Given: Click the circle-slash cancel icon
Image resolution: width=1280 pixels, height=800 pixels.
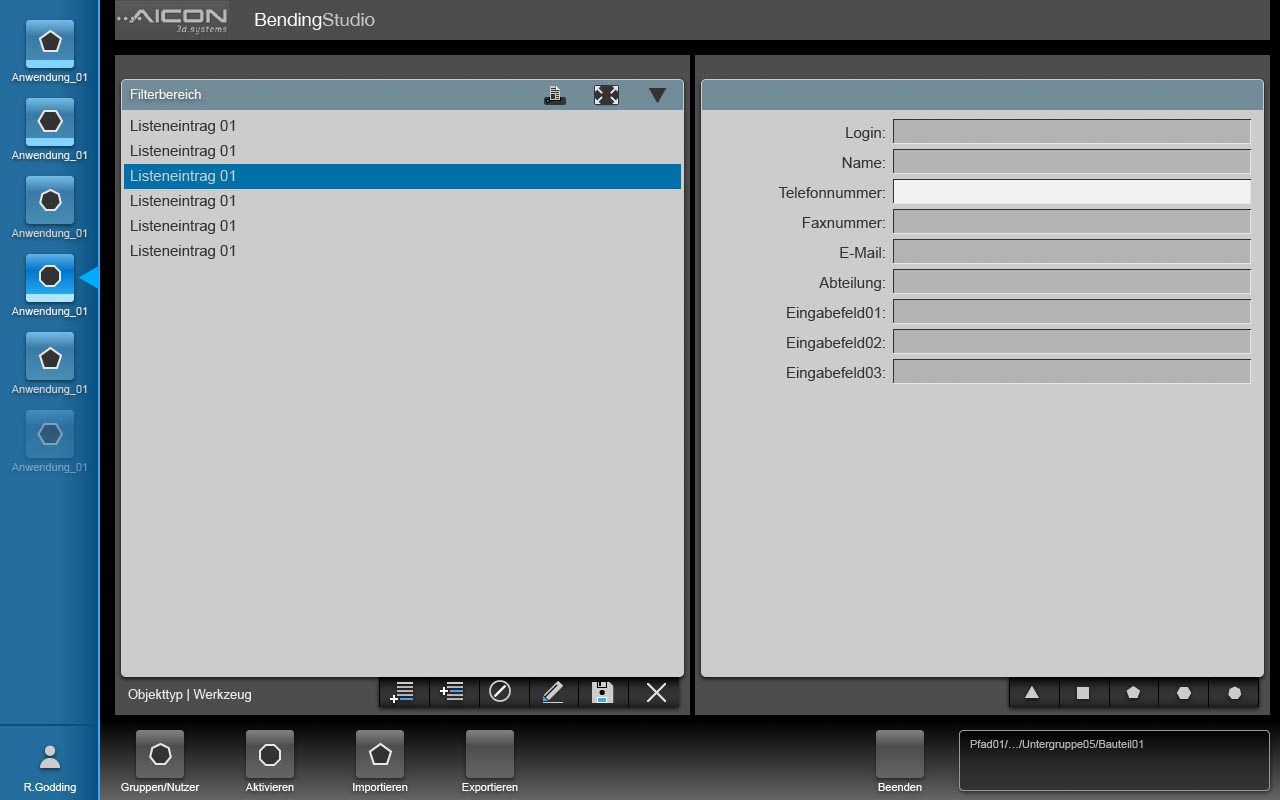Looking at the screenshot, I should click(501, 692).
